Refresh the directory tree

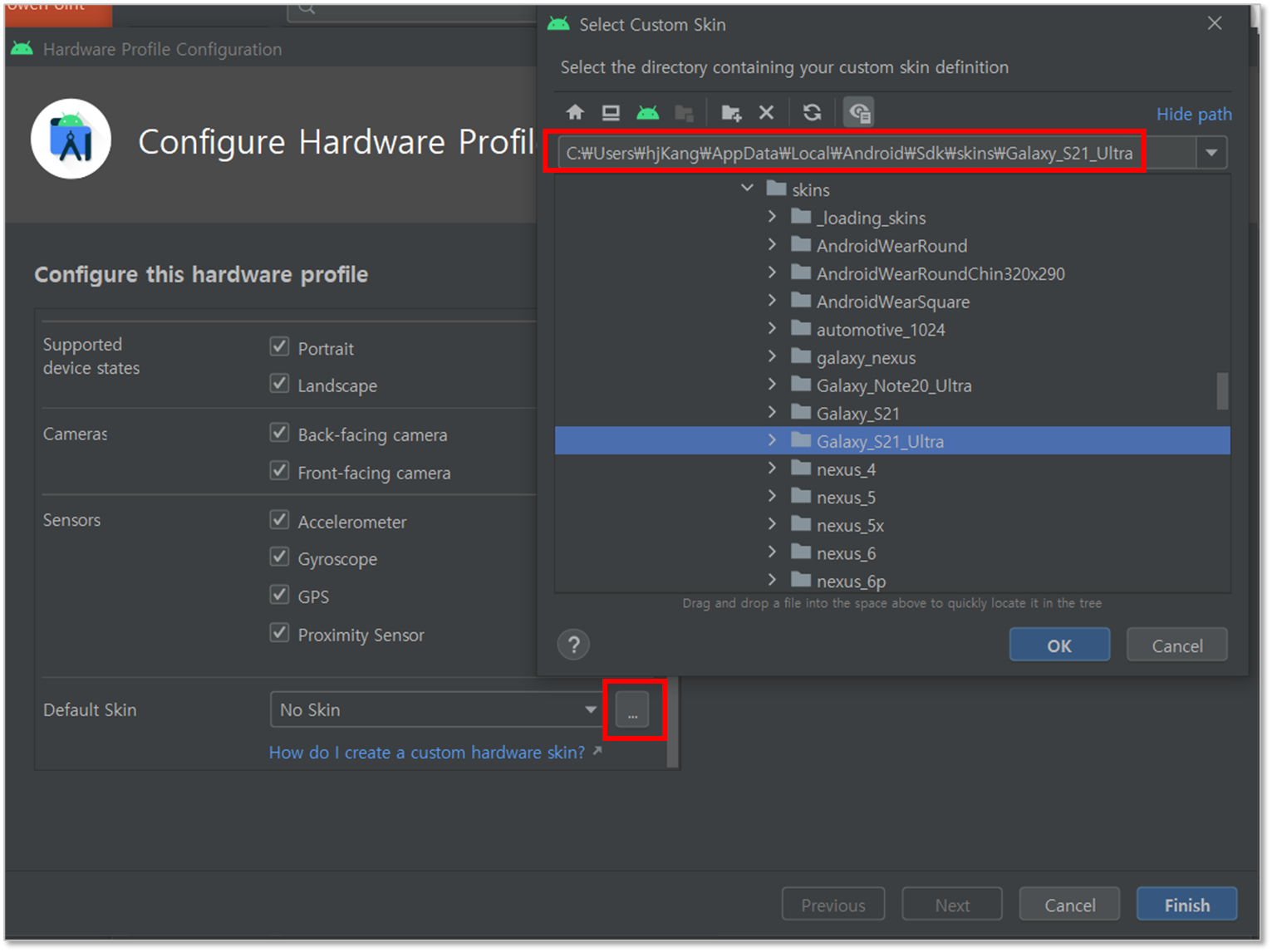812,112
